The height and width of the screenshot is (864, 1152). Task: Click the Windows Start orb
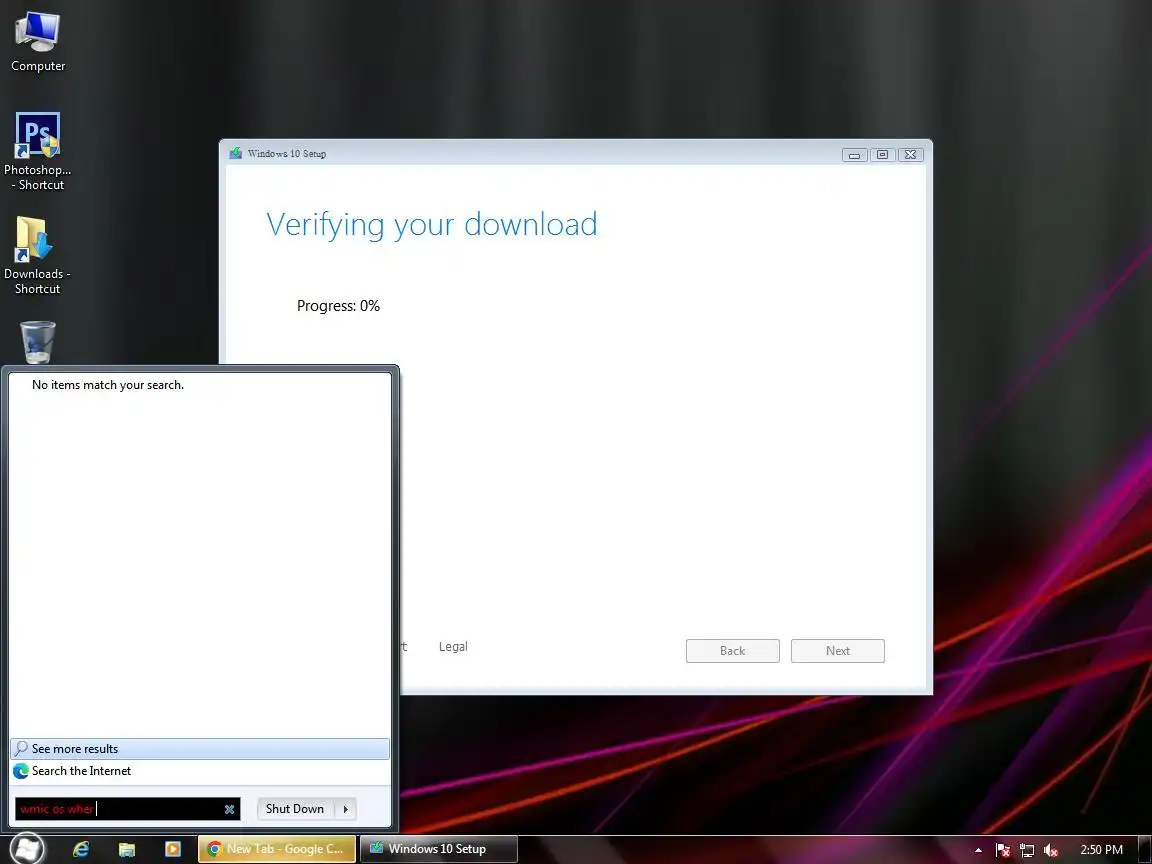(26, 849)
